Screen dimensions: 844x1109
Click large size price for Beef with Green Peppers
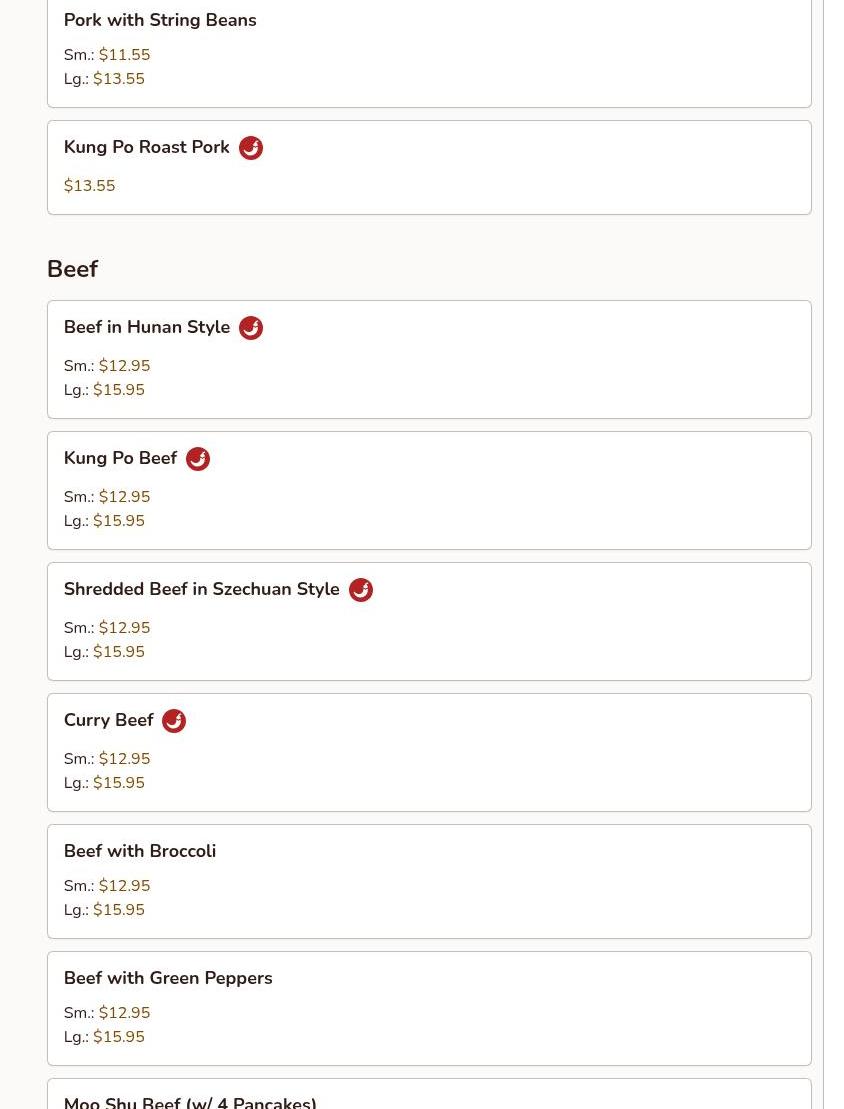point(119,1037)
